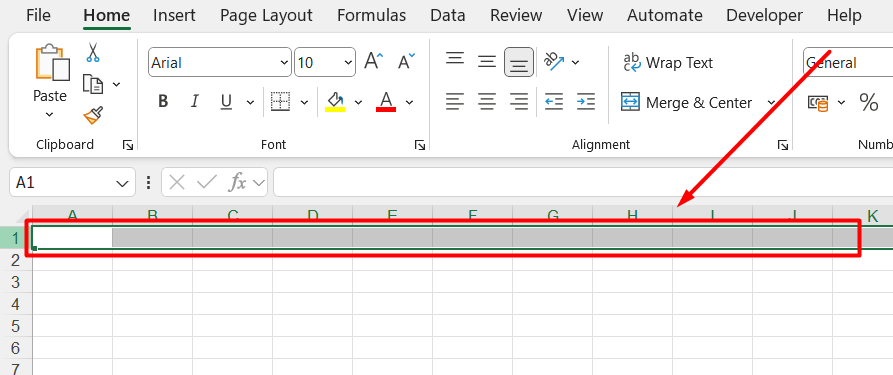Open Accounting format dropdown arrow
This screenshot has width=893, height=375.
click(842, 103)
